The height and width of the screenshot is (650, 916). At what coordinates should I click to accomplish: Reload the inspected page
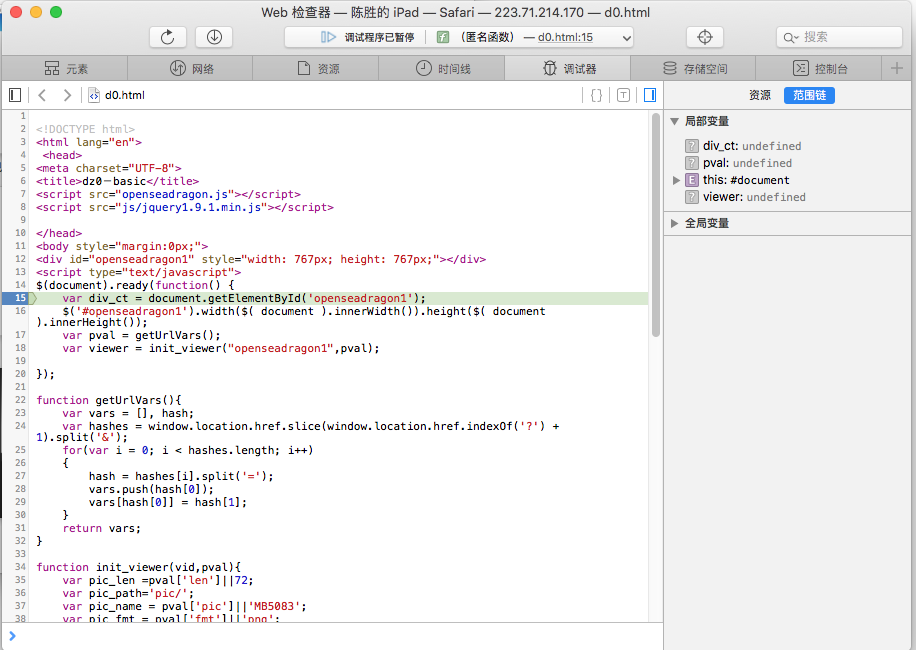pos(168,37)
